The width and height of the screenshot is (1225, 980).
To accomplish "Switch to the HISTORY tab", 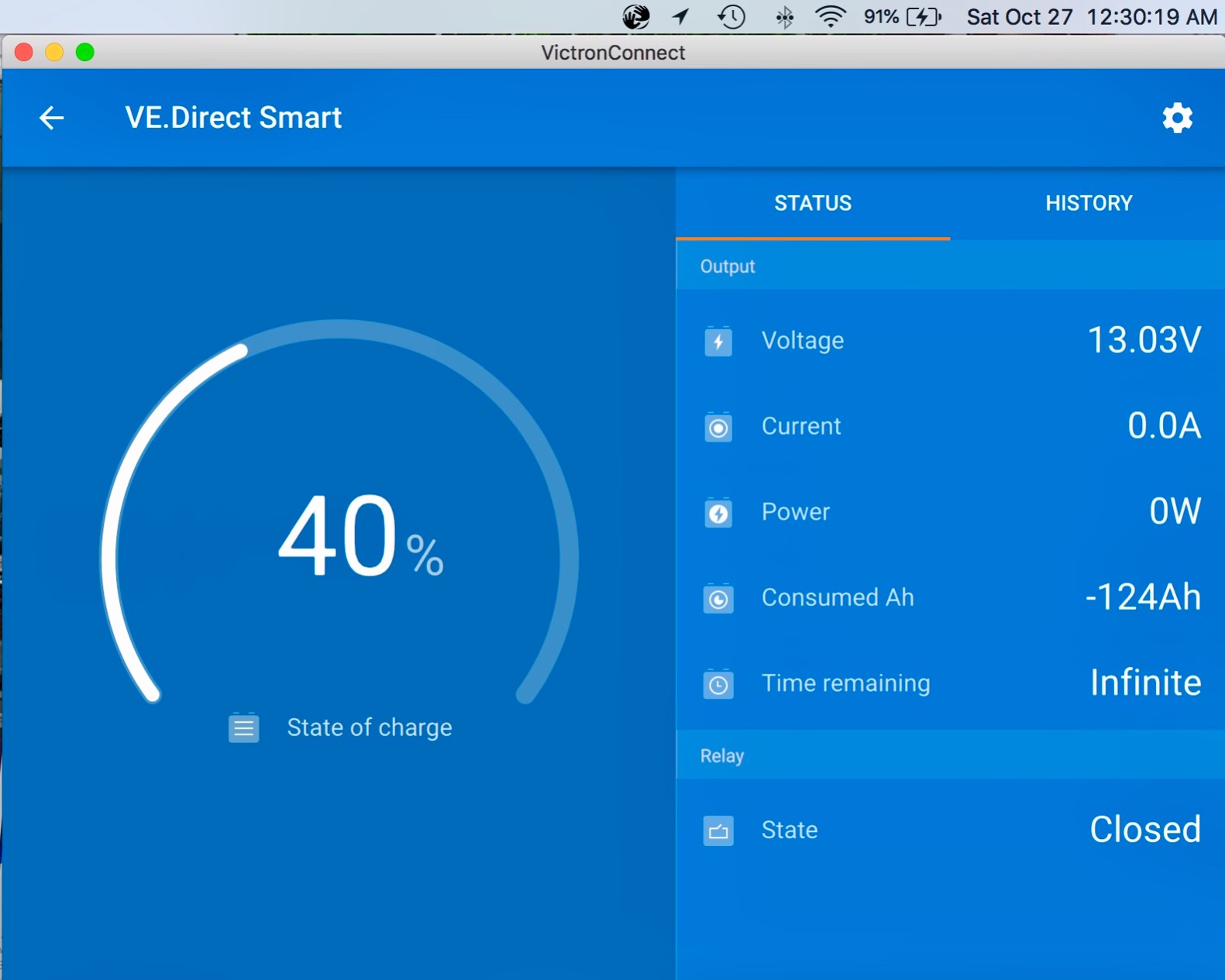I will (1088, 203).
